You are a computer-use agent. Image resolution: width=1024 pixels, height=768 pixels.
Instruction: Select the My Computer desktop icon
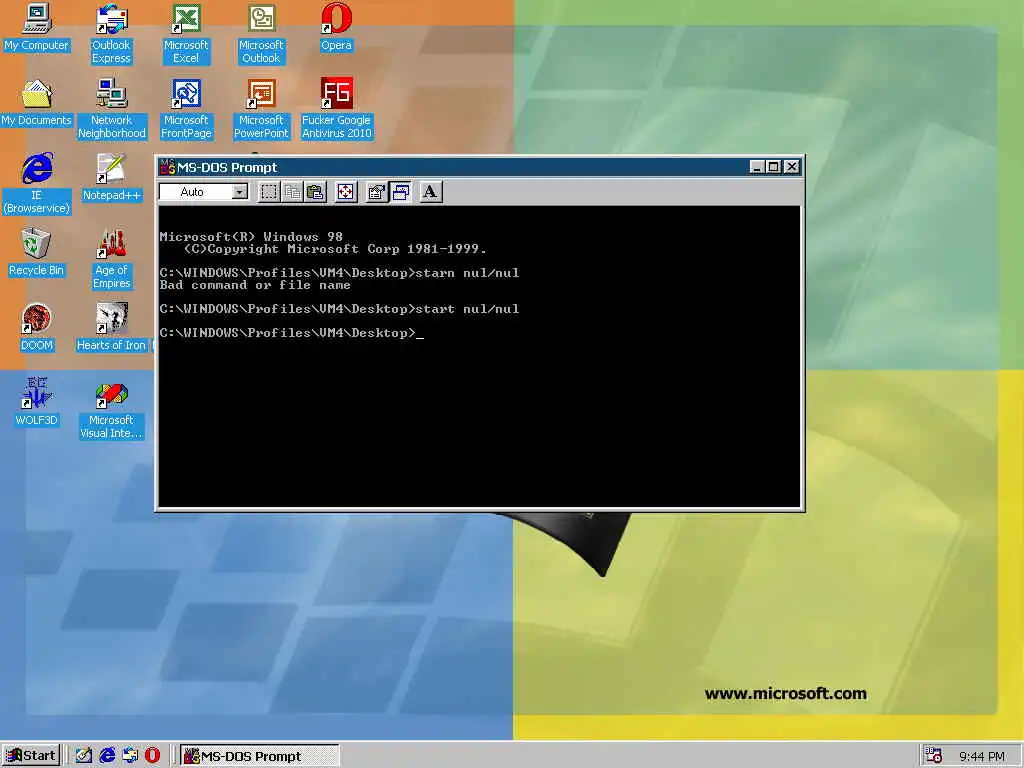point(36,27)
